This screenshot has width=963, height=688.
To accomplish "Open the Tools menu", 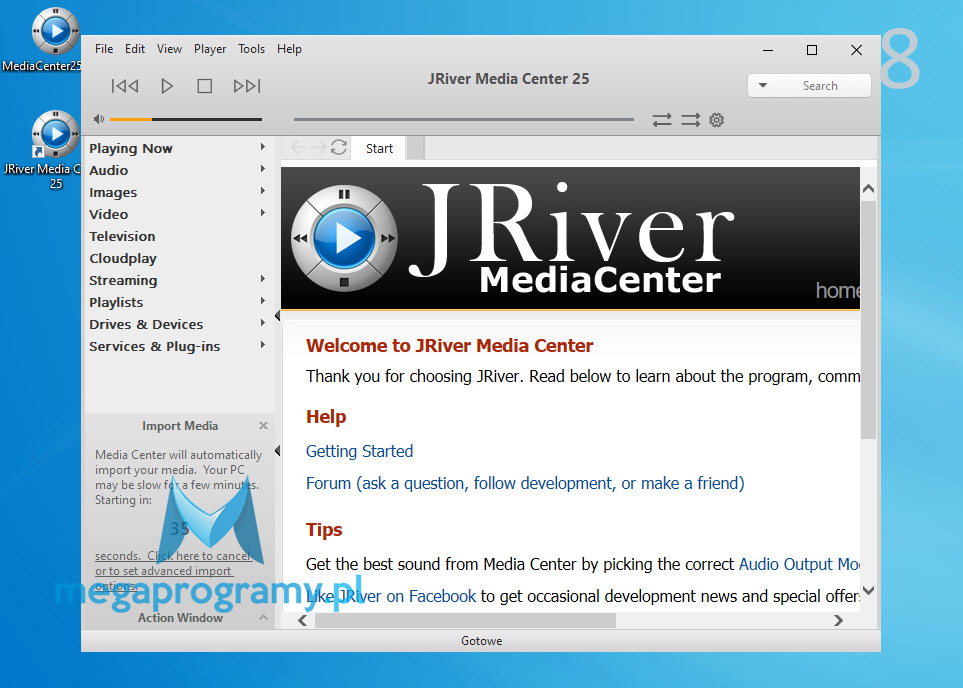I will pyautogui.click(x=251, y=49).
